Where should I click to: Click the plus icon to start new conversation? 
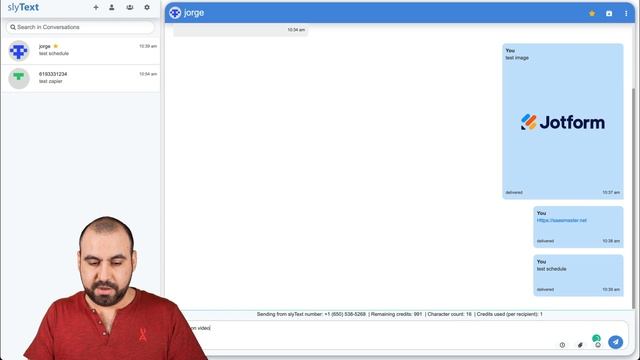point(96,7)
